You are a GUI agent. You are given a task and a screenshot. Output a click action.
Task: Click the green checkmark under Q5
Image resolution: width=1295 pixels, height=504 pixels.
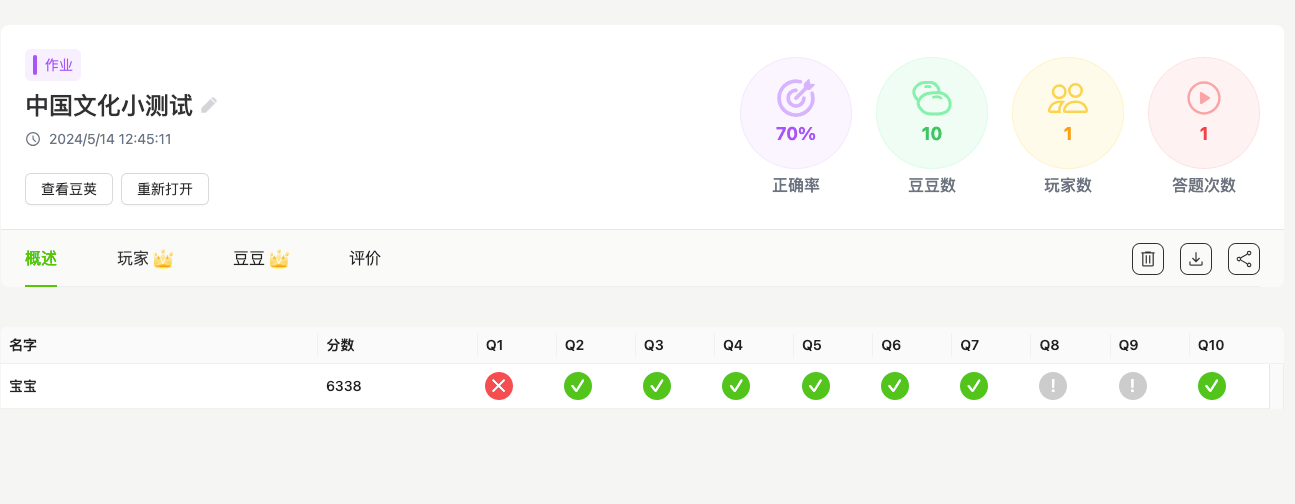click(816, 386)
